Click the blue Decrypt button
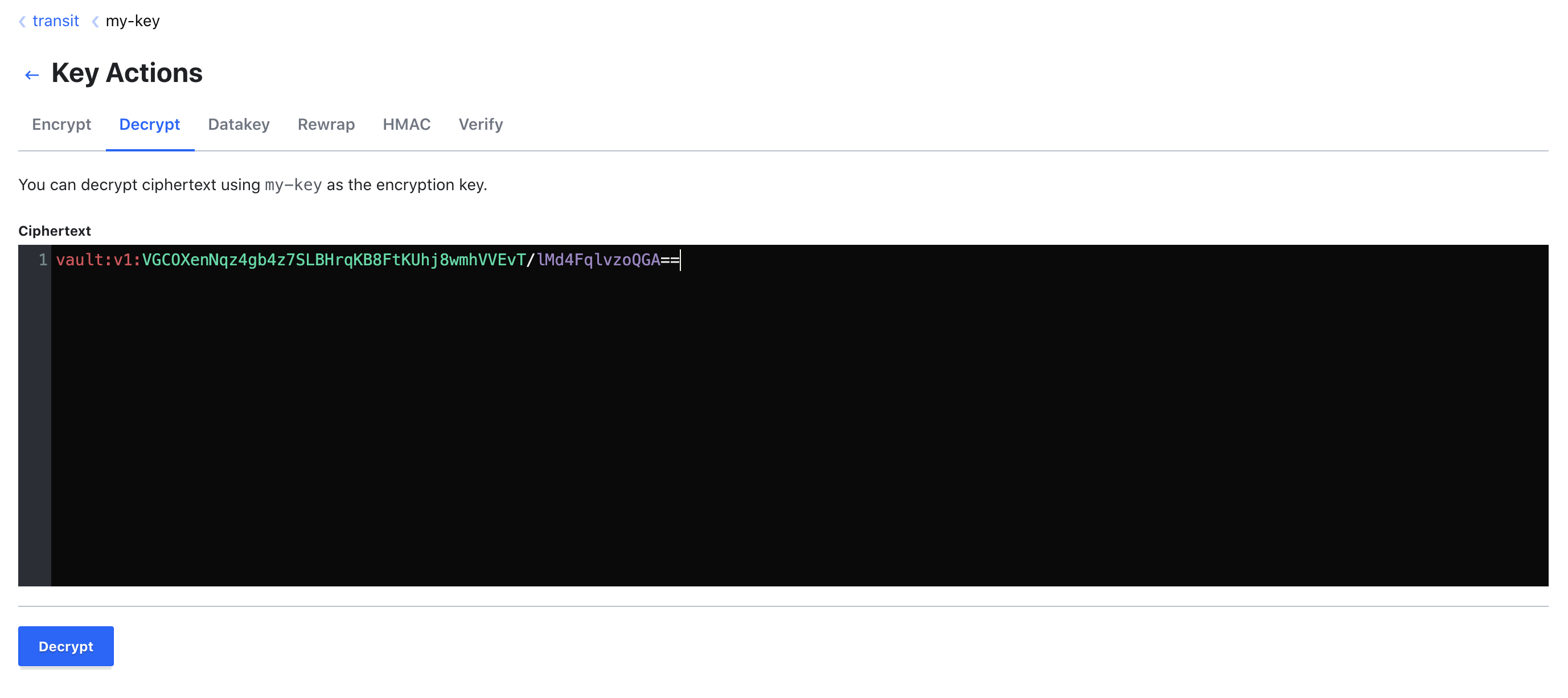Image resolution: width=1568 pixels, height=698 pixels. tap(65, 646)
